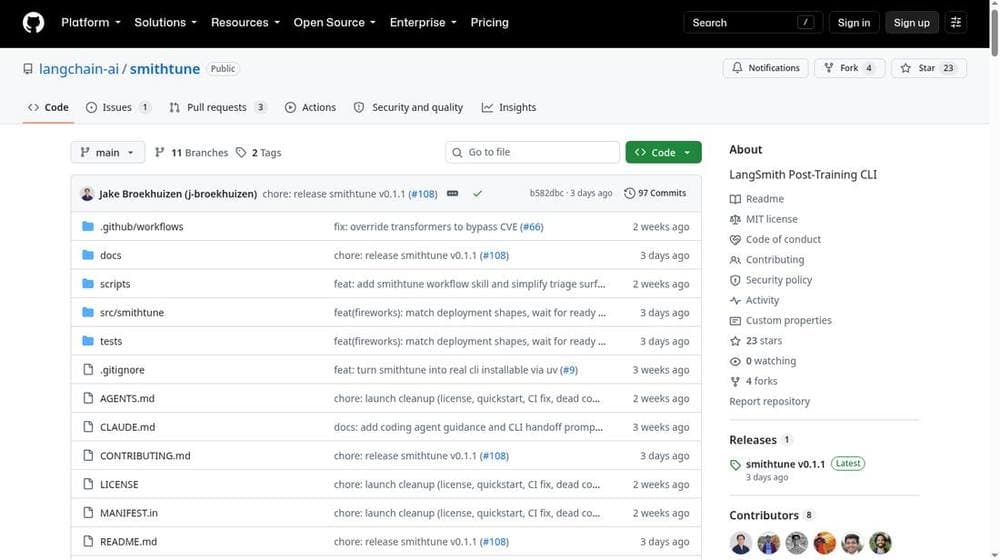Switch to the Issues tab
This screenshot has width=1000, height=560.
(x=118, y=107)
